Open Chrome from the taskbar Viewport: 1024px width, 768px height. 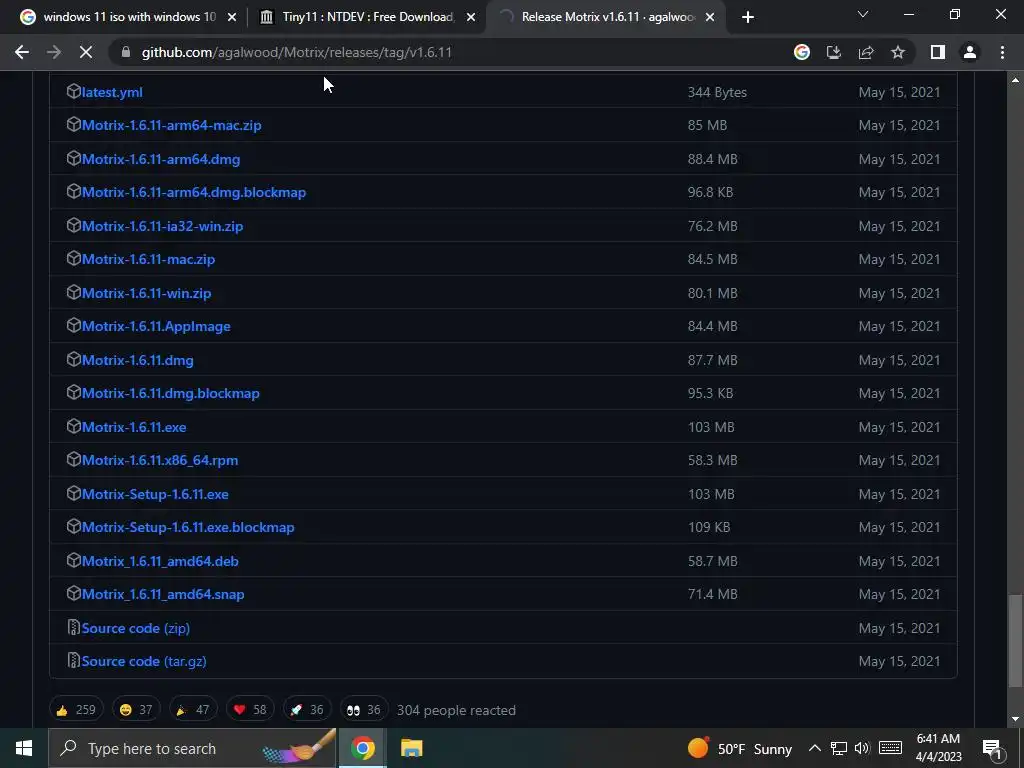363,748
